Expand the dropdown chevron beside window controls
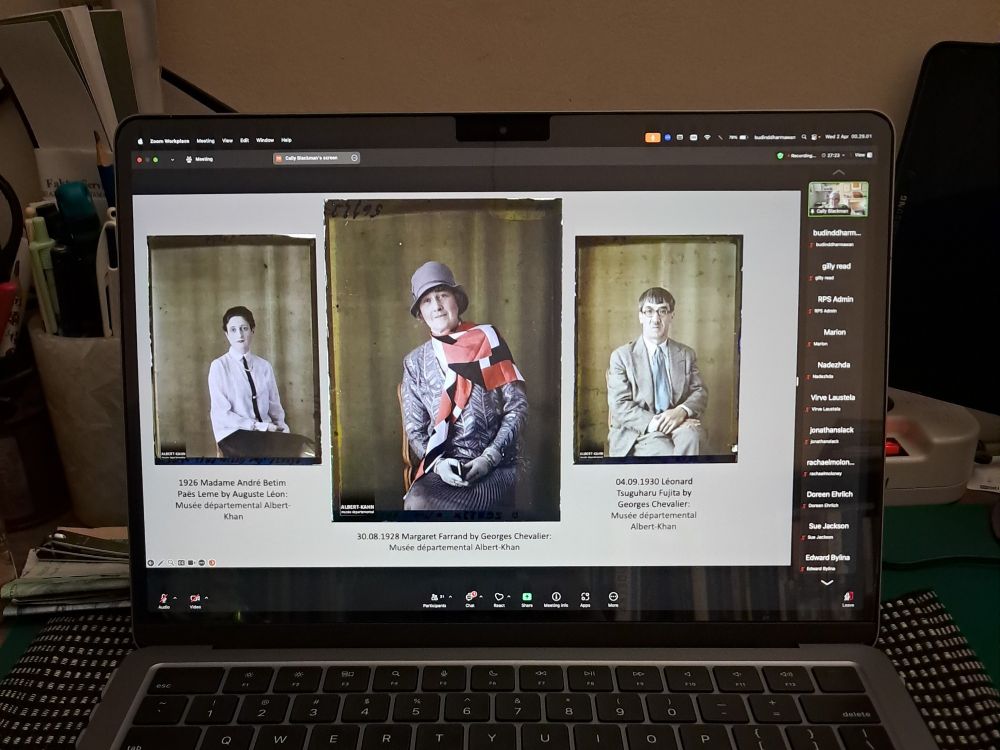This screenshot has width=1000, height=750. point(172,159)
